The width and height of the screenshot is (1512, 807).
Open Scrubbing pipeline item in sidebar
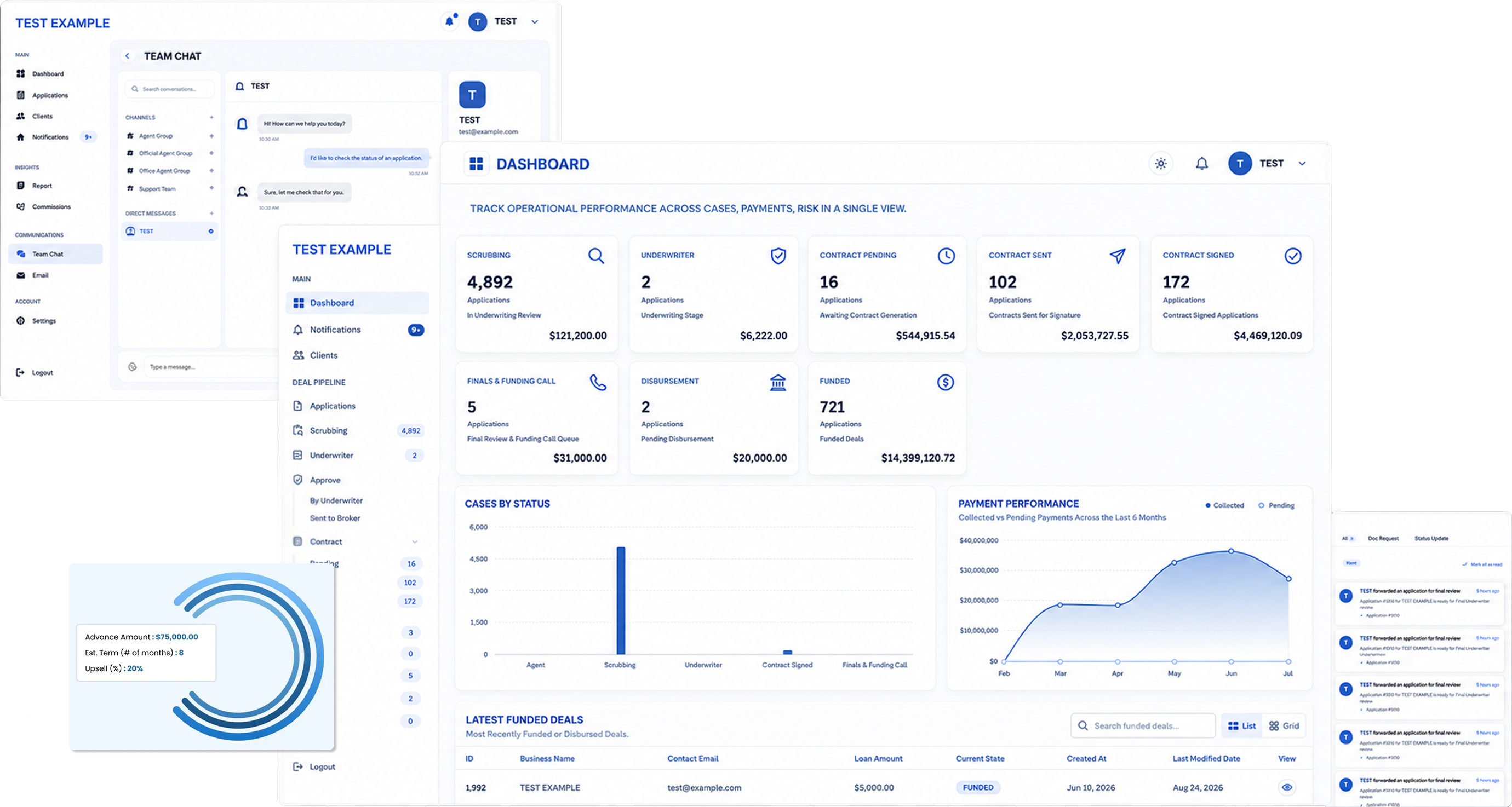[357, 430]
